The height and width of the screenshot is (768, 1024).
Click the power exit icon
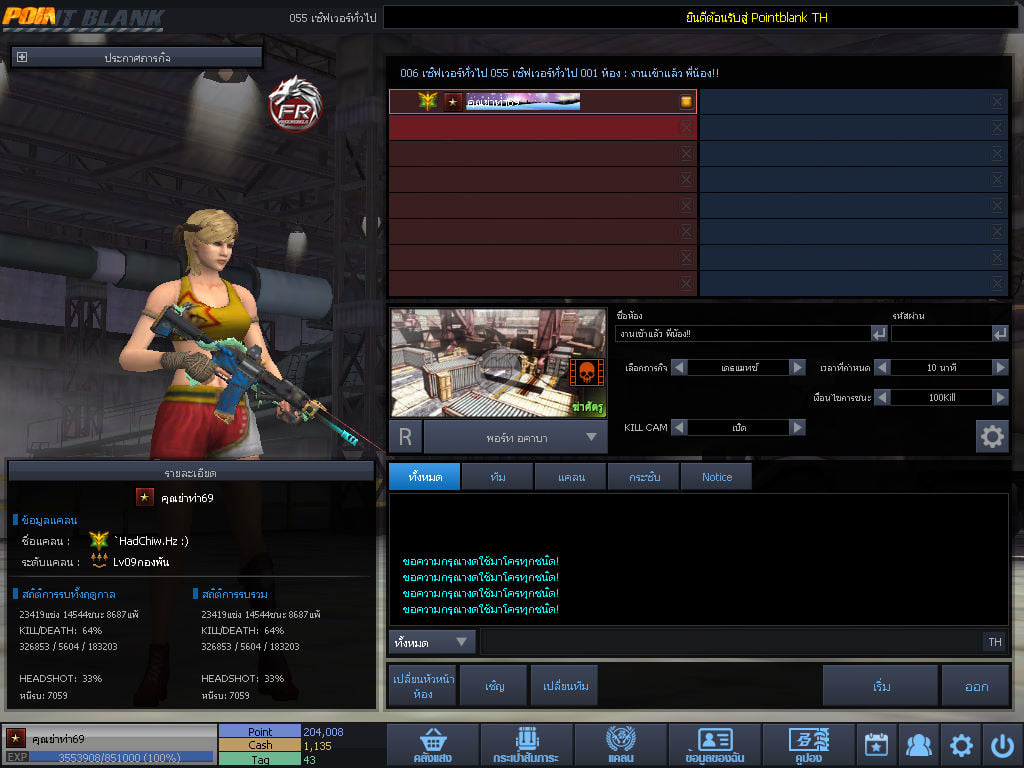coord(1002,744)
